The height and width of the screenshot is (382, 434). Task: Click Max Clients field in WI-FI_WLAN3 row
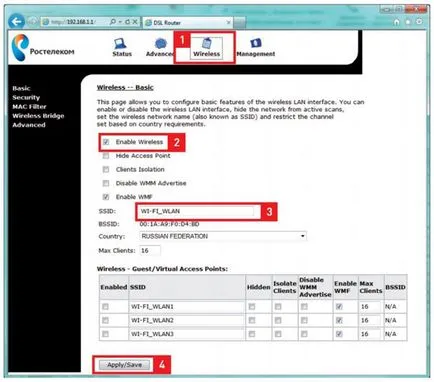370,334
